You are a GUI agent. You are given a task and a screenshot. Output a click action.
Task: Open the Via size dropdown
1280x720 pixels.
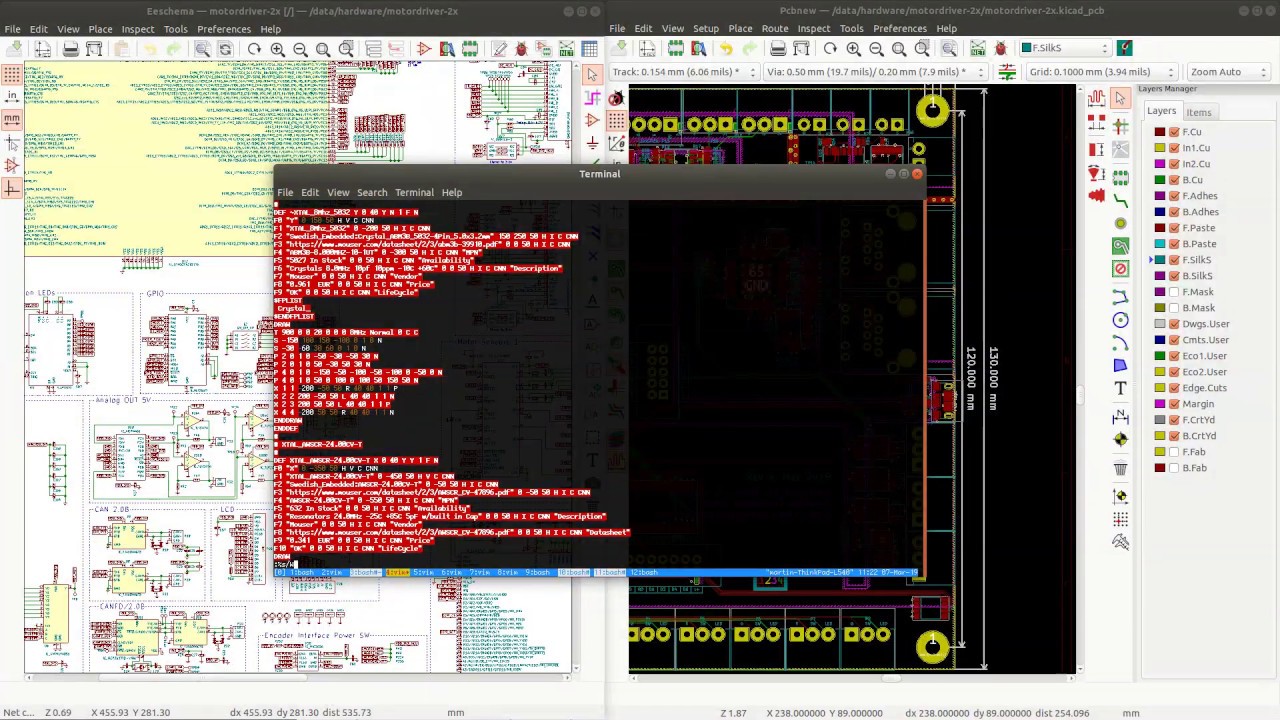875,72
